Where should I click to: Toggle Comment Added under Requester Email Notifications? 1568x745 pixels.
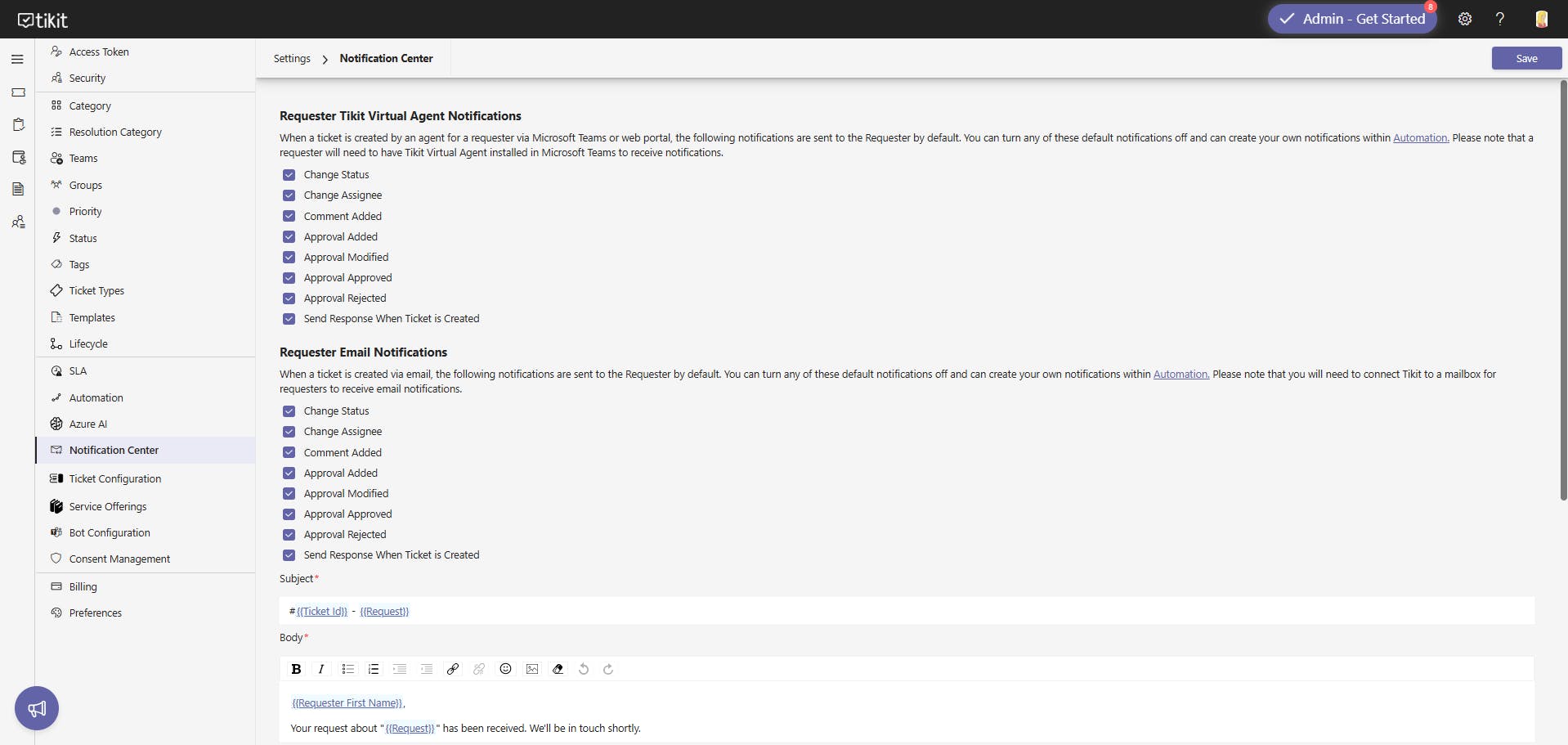pyautogui.click(x=289, y=453)
